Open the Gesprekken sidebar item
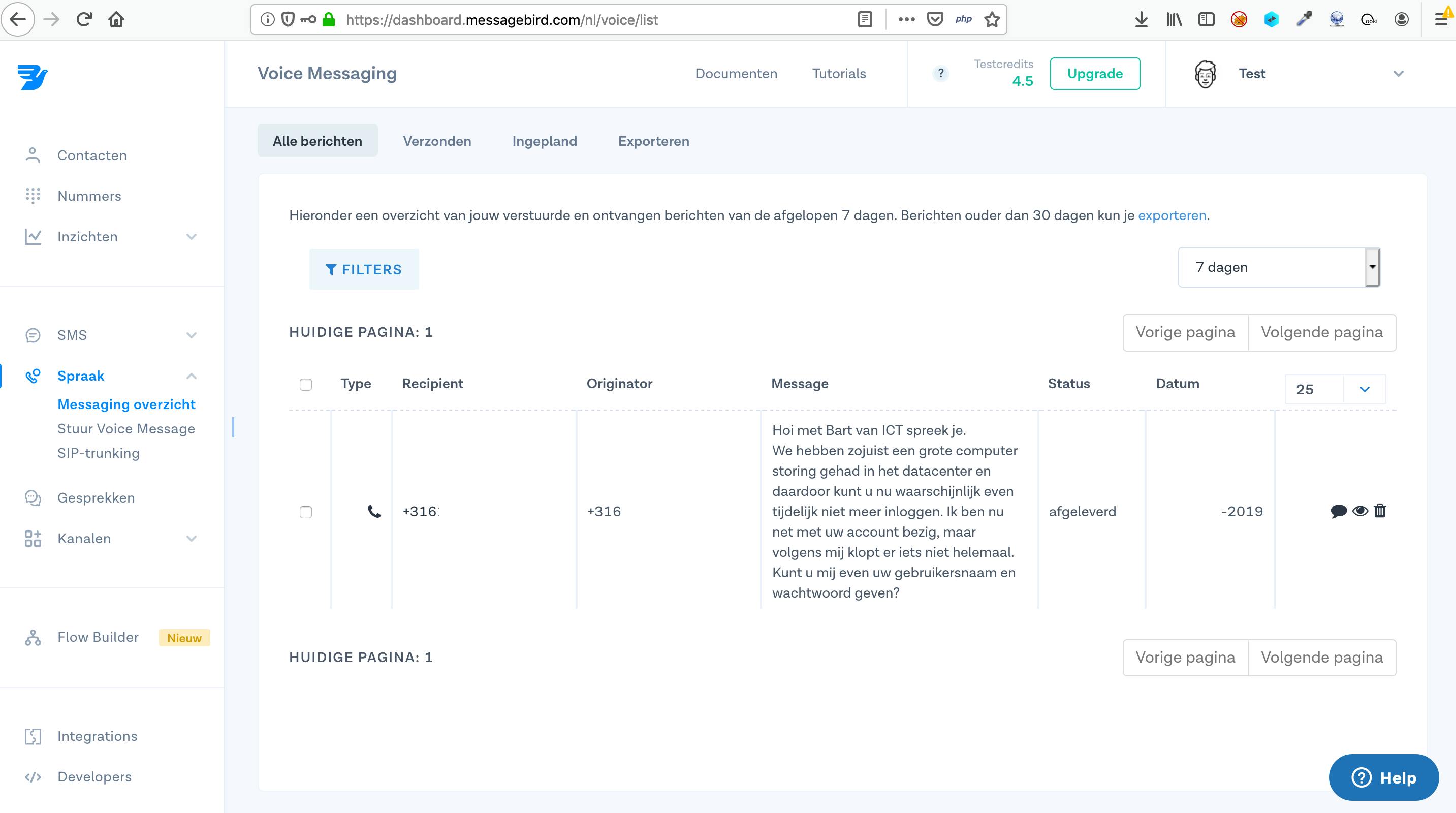The height and width of the screenshot is (813, 1456). pos(96,498)
